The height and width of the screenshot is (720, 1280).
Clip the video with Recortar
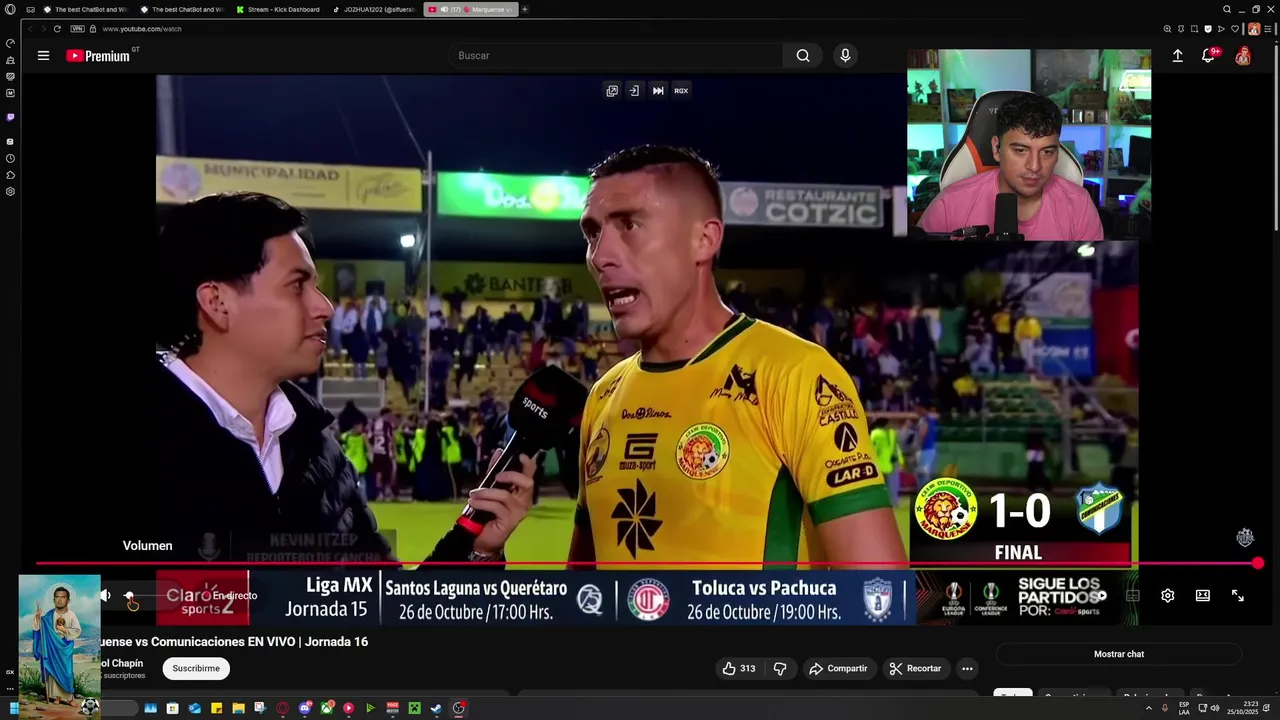tap(915, 668)
